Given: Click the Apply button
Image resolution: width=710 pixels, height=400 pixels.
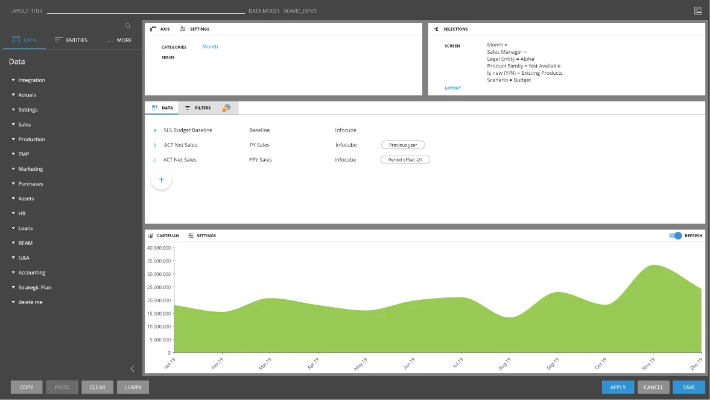Looking at the screenshot, I should pyautogui.click(x=617, y=387).
